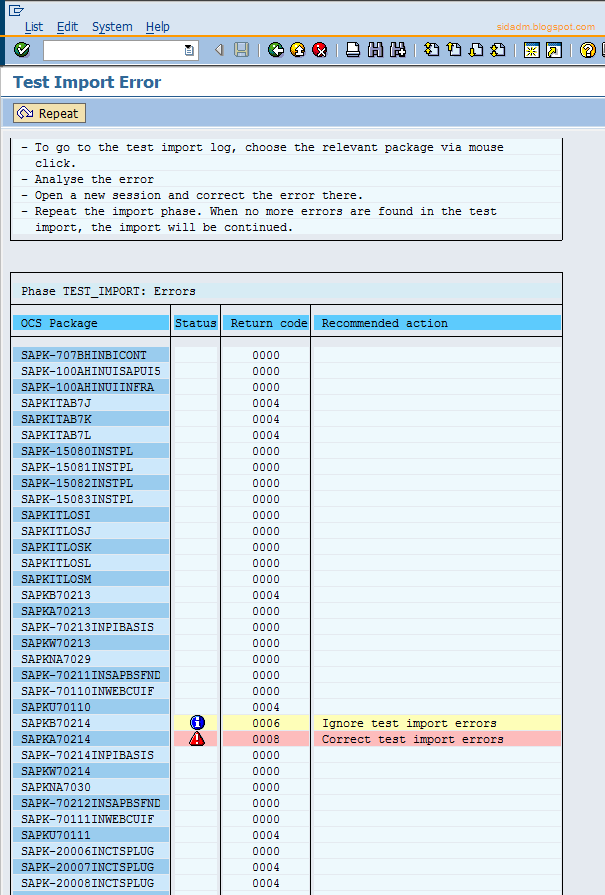Click the yellow Exit up-arrow icon

298,50
